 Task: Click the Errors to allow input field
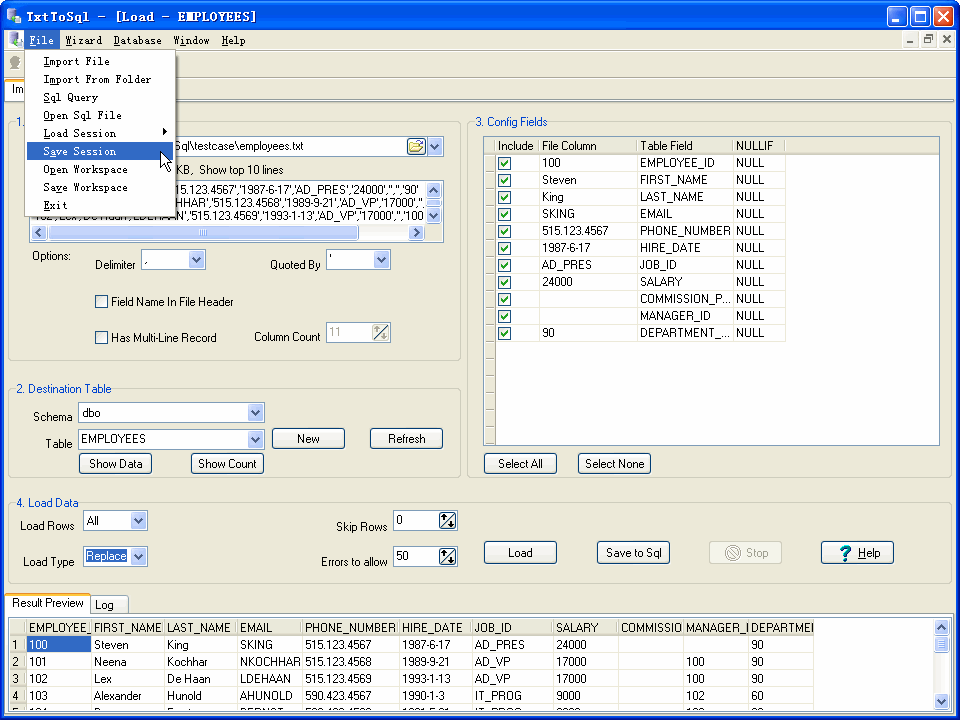click(416, 557)
